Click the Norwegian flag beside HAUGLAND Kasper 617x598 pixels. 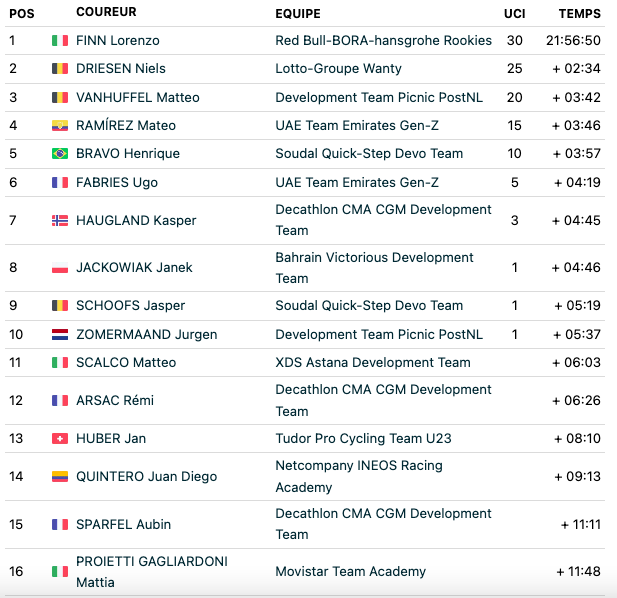[x=60, y=220]
